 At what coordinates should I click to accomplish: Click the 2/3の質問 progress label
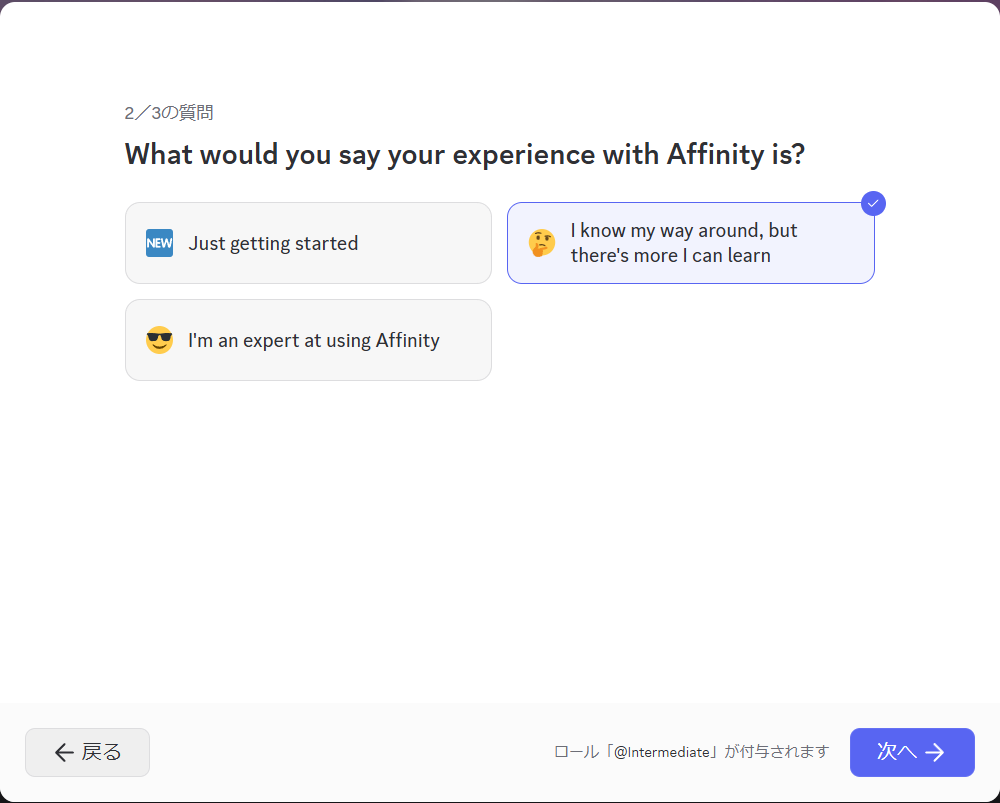(168, 113)
